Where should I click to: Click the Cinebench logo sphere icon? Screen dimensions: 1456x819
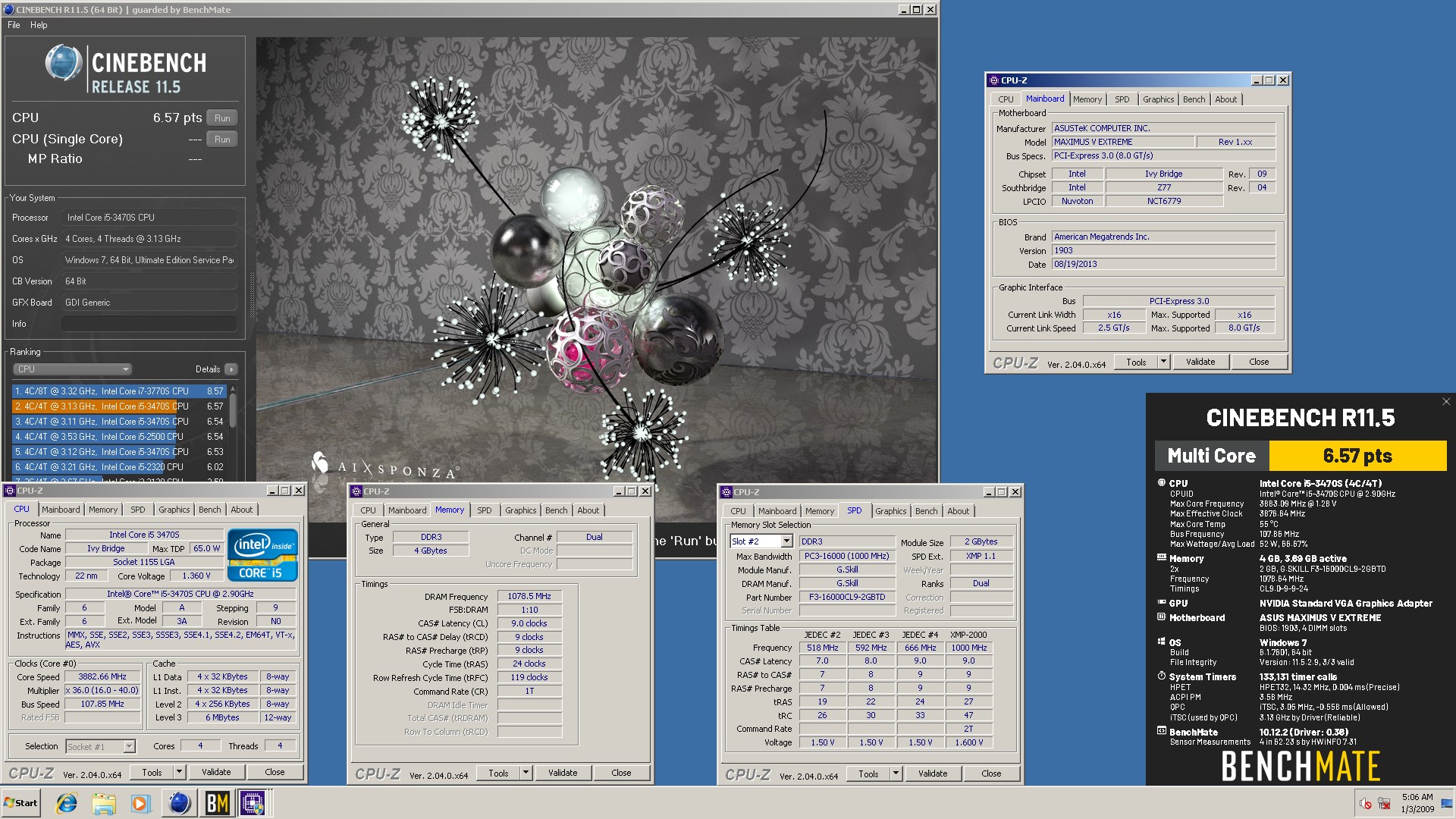pos(63,62)
